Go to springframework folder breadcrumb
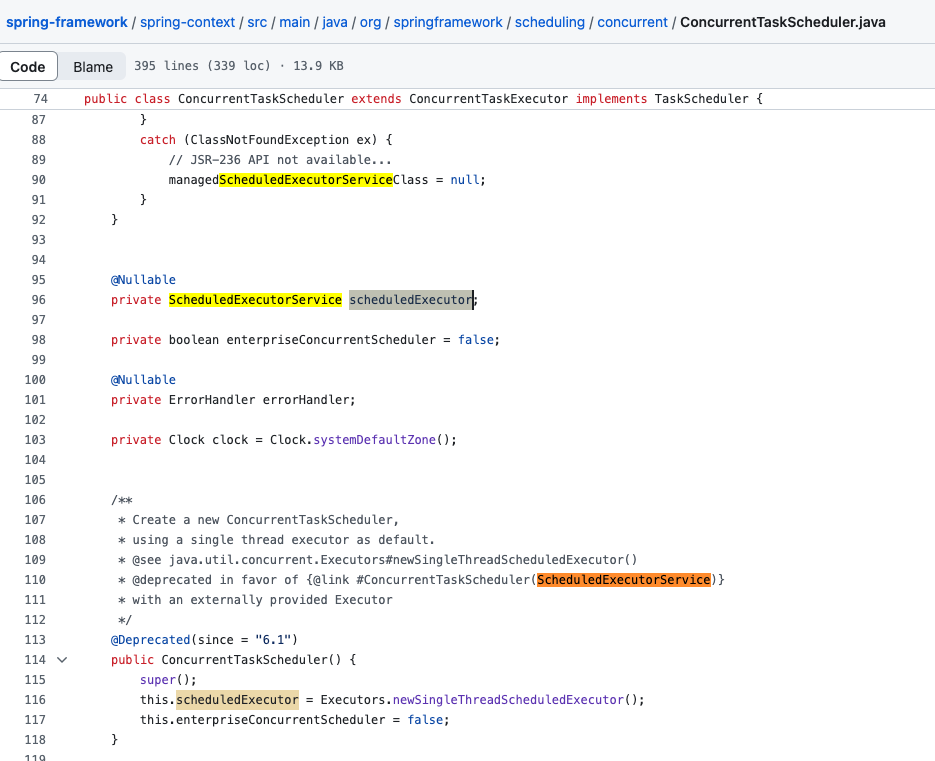The image size is (935, 761). (448, 22)
